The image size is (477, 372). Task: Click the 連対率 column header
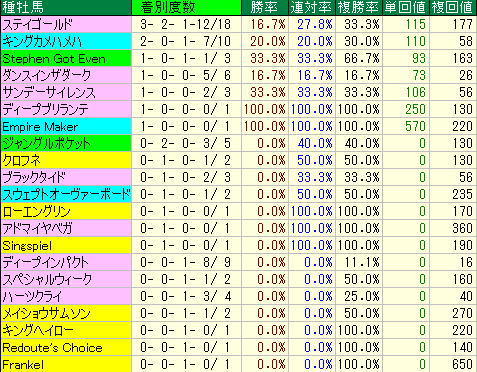pos(311,7)
